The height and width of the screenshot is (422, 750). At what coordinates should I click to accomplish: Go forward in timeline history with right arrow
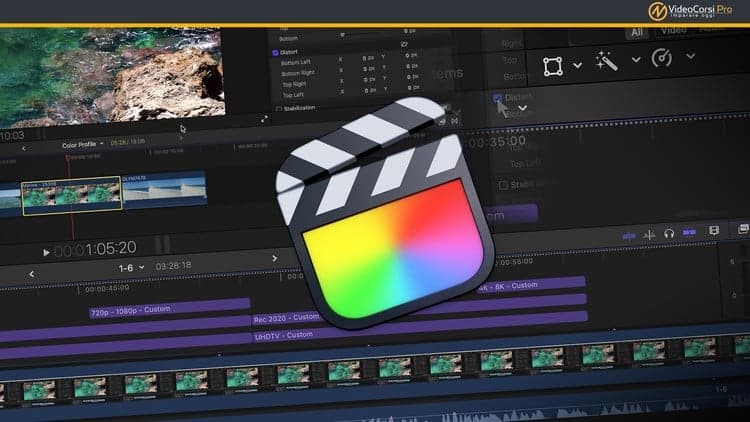click(x=275, y=258)
